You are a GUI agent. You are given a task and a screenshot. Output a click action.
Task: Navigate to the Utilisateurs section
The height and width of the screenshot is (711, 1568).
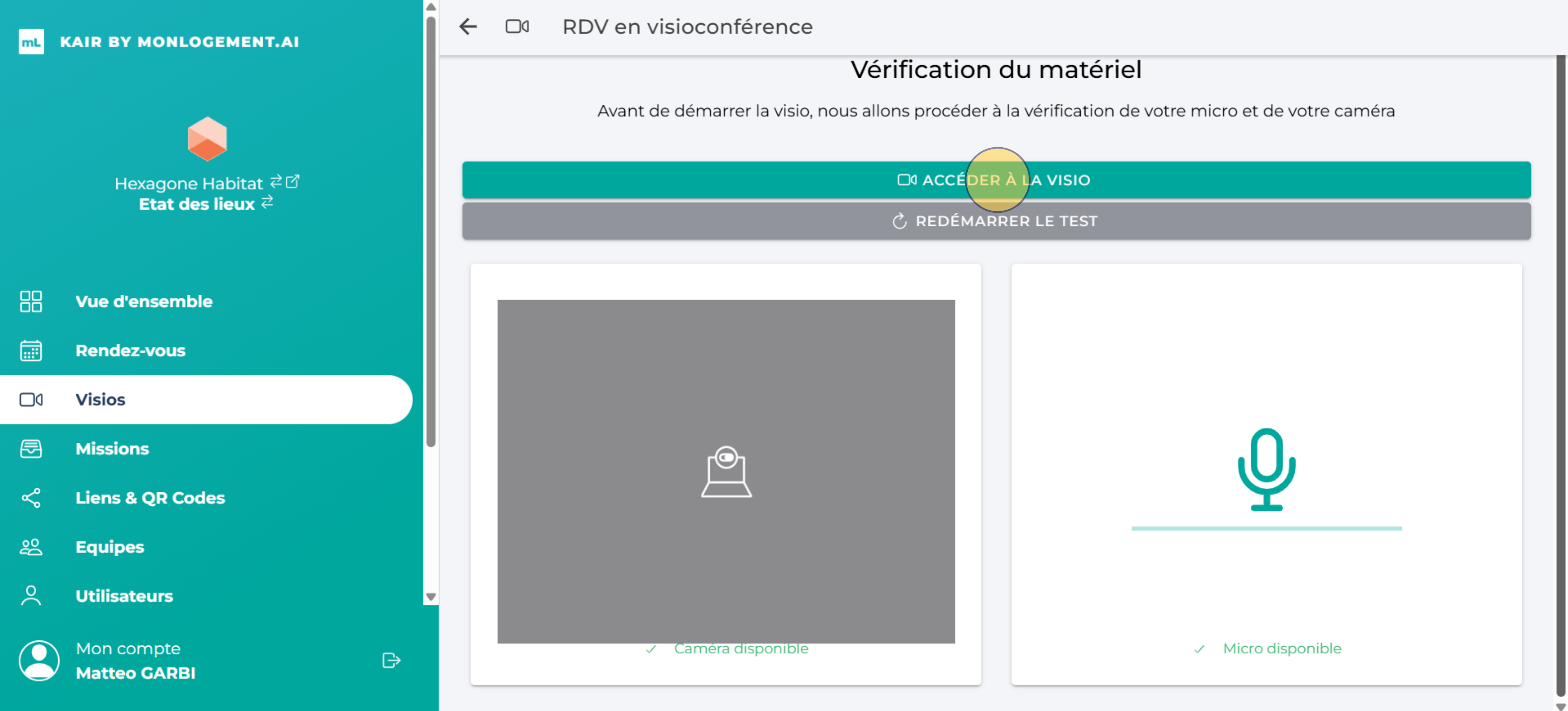pyautogui.click(x=124, y=595)
